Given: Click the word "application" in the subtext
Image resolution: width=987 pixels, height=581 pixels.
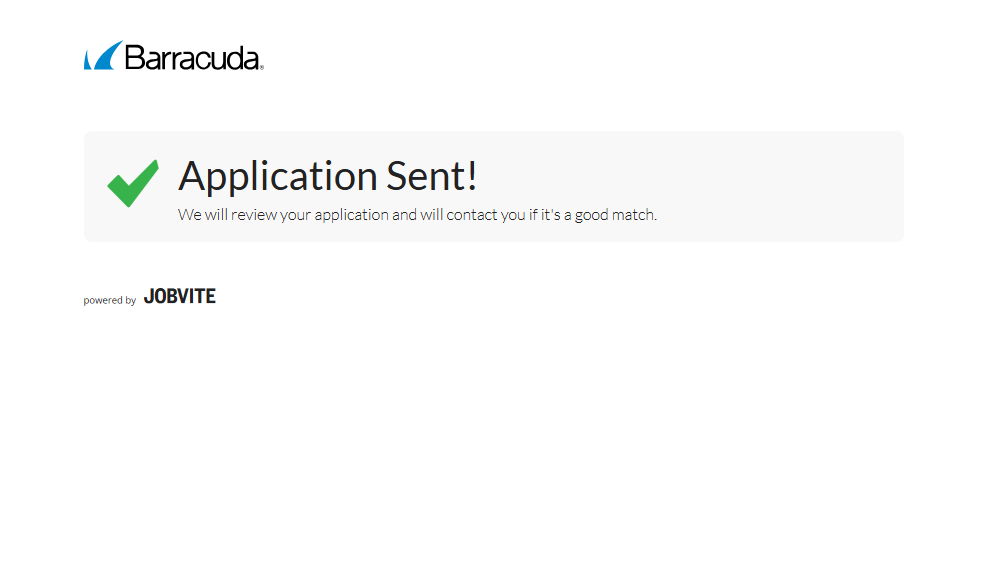Looking at the screenshot, I should 352,215.
